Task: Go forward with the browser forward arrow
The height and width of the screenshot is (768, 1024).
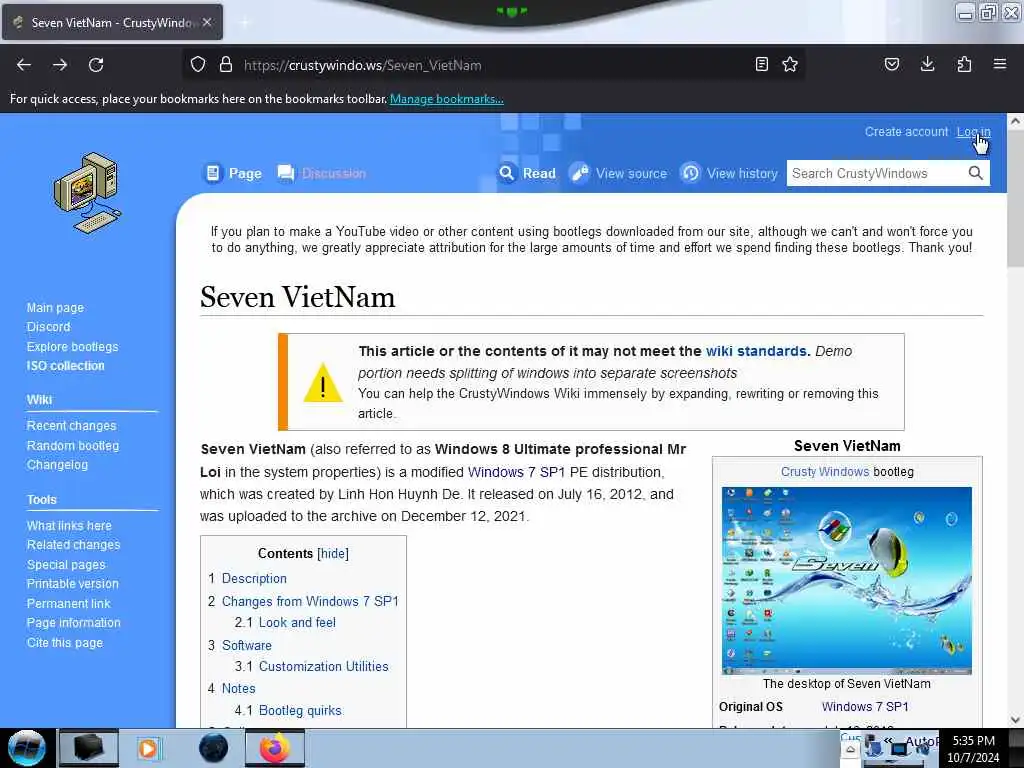Action: click(x=60, y=65)
